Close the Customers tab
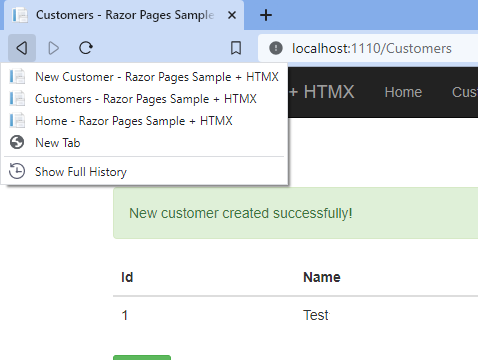This screenshot has width=478, height=360. tap(232, 15)
